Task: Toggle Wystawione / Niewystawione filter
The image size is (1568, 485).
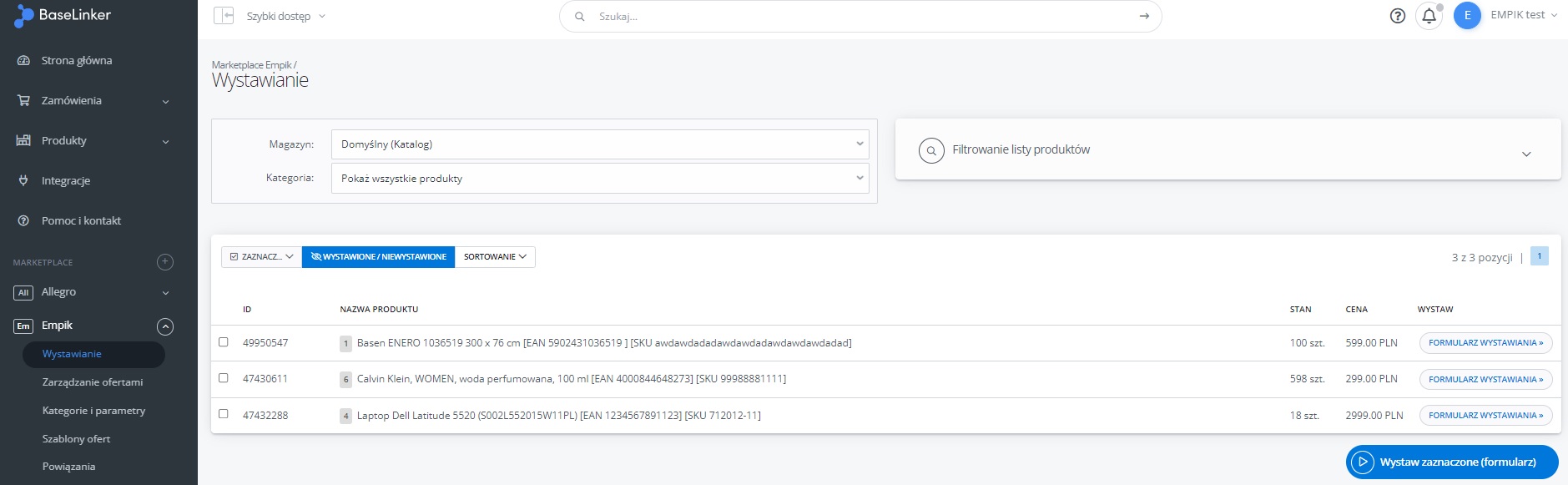Action: coord(378,257)
